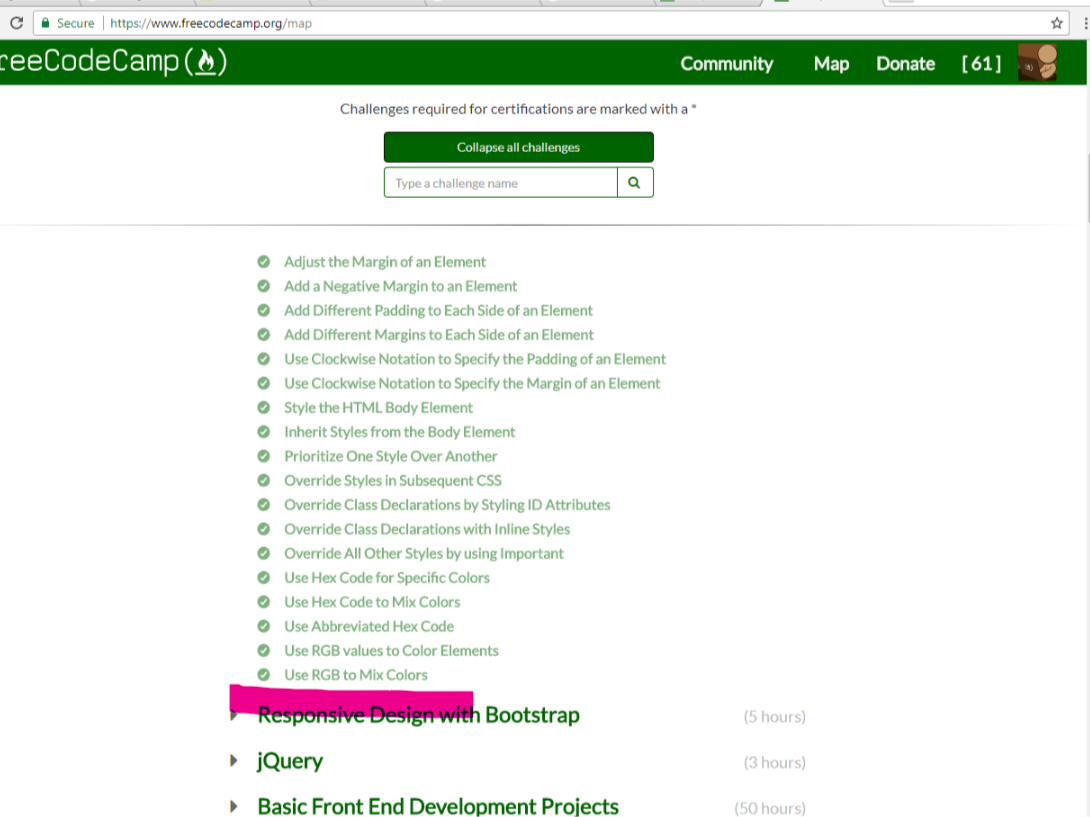Click checkmark beside Add Different Margins to Each Side
Viewport: 1090px width, 817px height.
point(263,334)
